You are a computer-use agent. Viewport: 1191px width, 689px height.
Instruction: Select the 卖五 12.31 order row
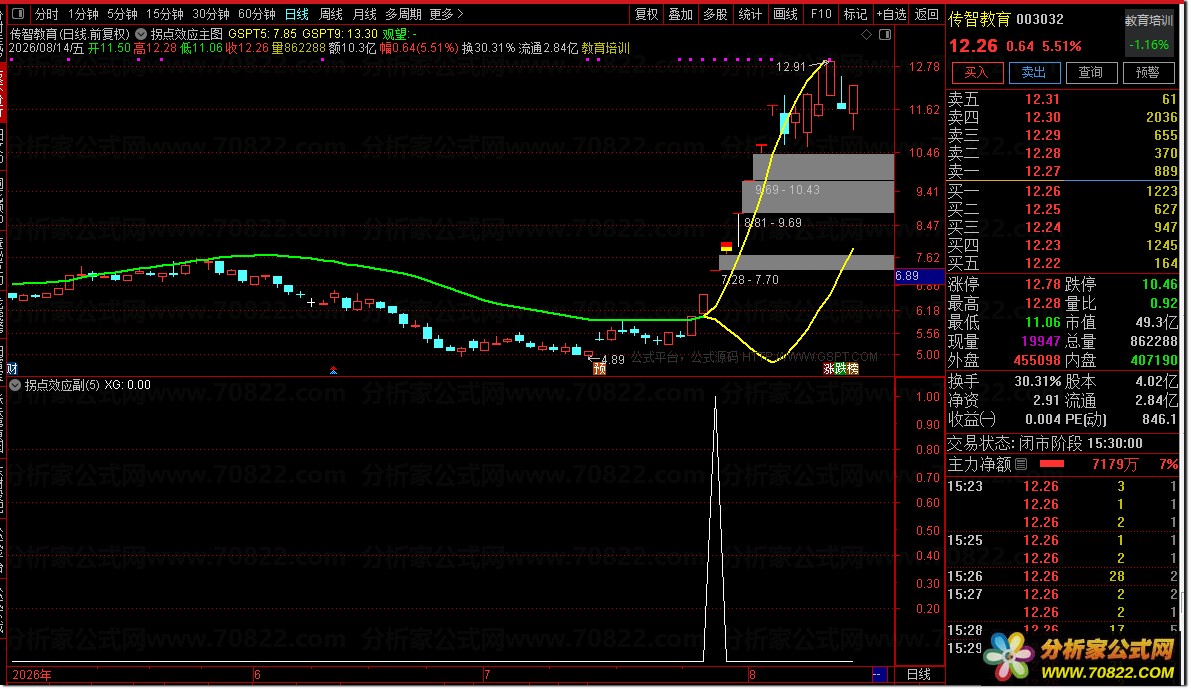[x=1062, y=99]
